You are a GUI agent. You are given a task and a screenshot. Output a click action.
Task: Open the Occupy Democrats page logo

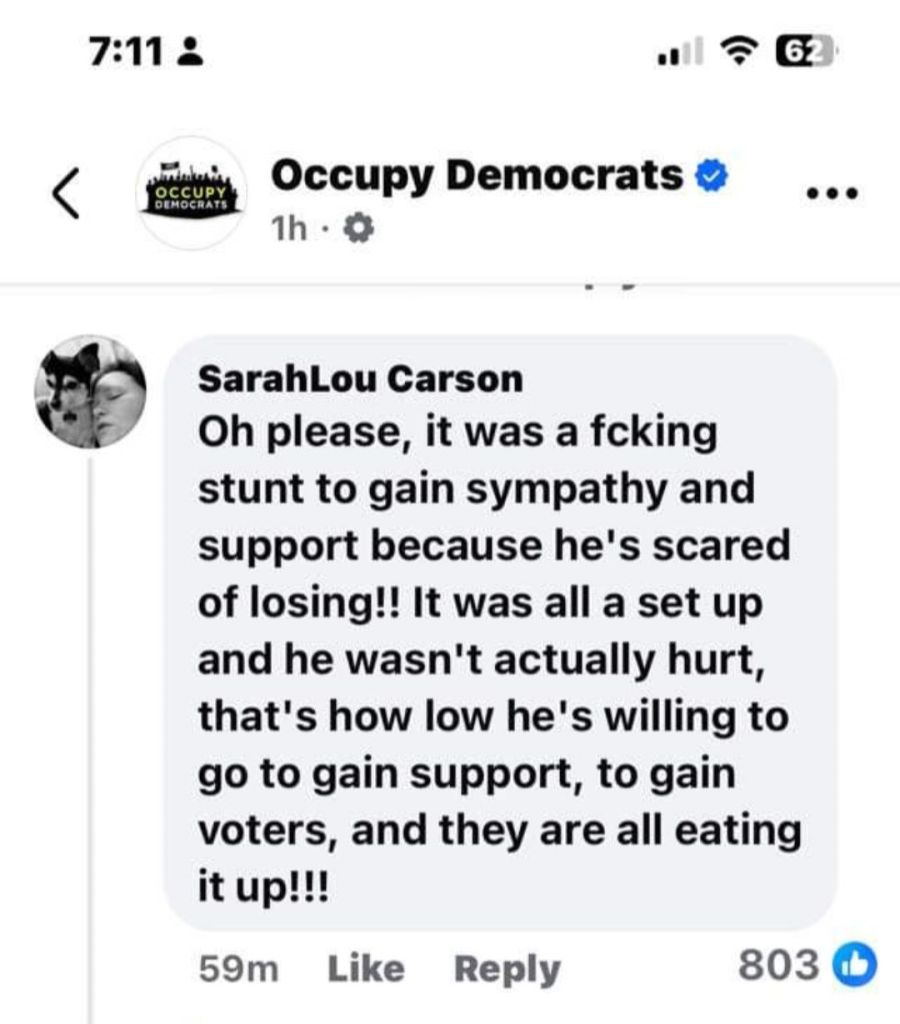(x=189, y=193)
